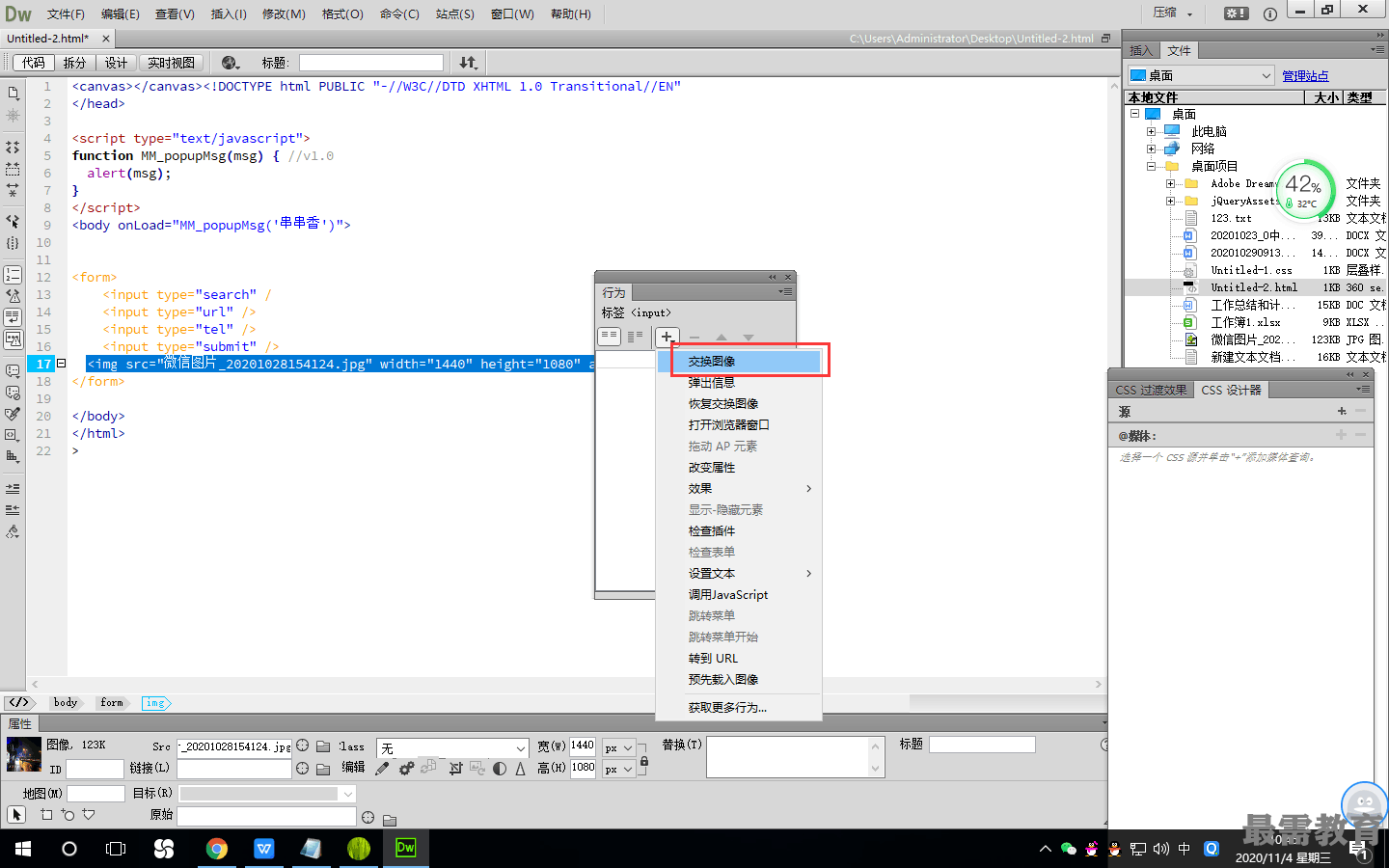Viewport: 1389px width, 868px height.
Task: Show set events view in behaviors panel
Action: pos(610,337)
